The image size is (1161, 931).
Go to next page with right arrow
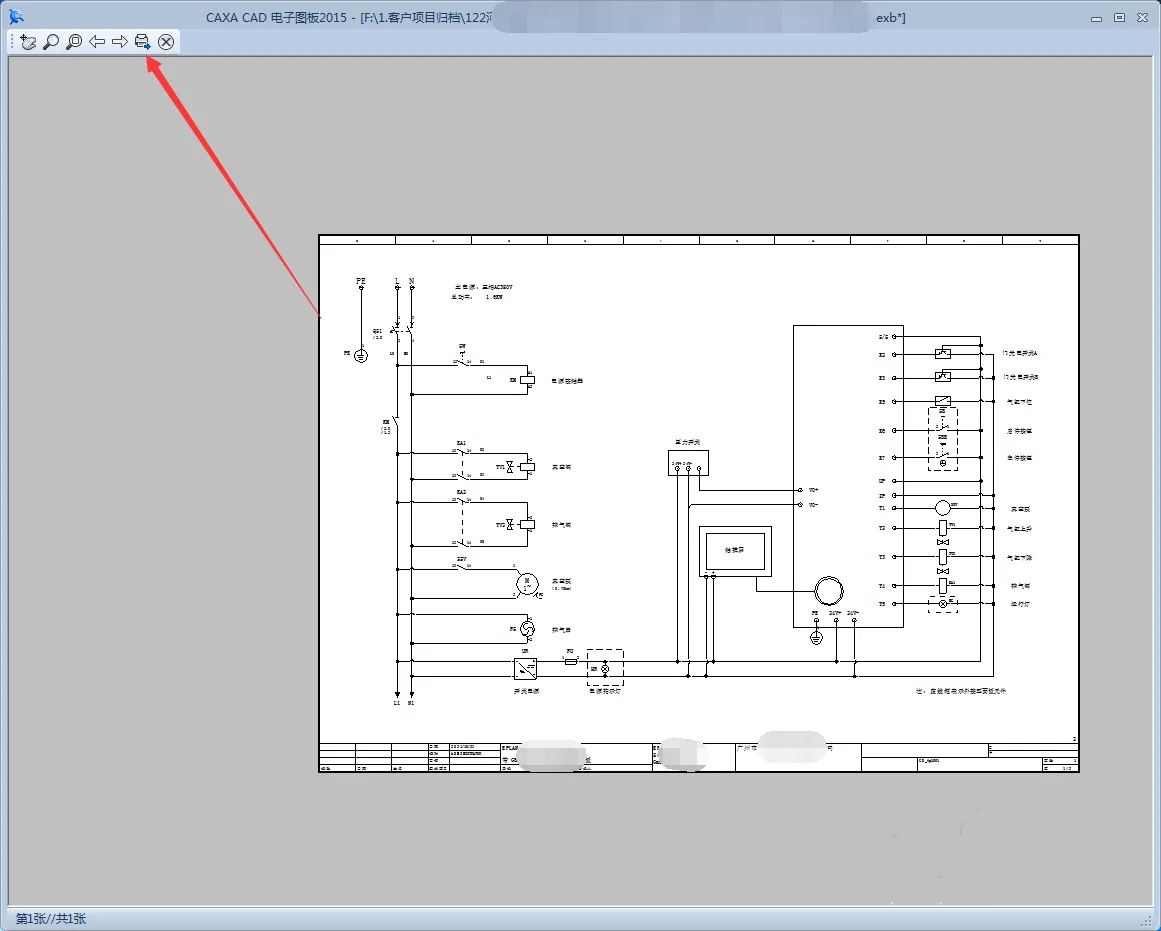(120, 42)
